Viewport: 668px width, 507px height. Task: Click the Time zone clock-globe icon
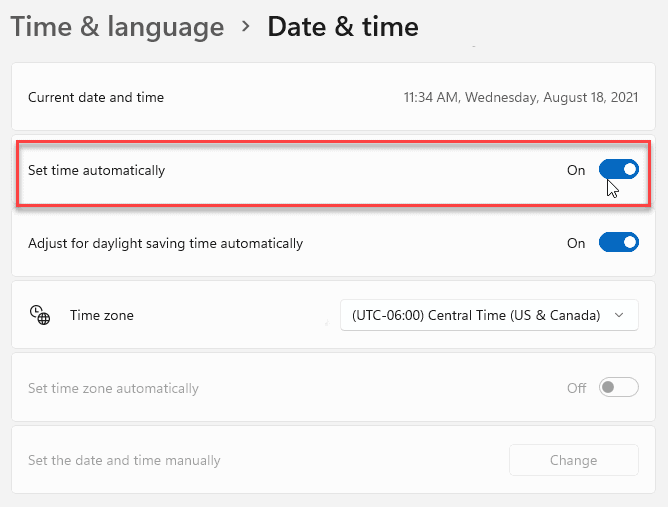[x=40, y=315]
